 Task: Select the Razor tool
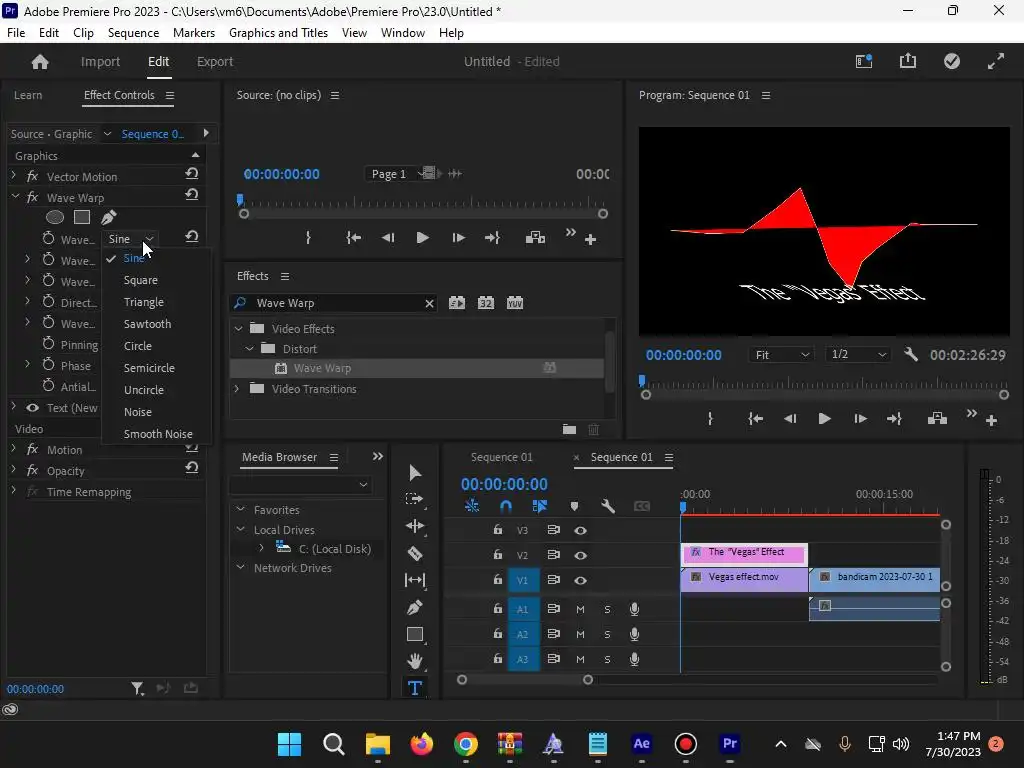pos(415,554)
